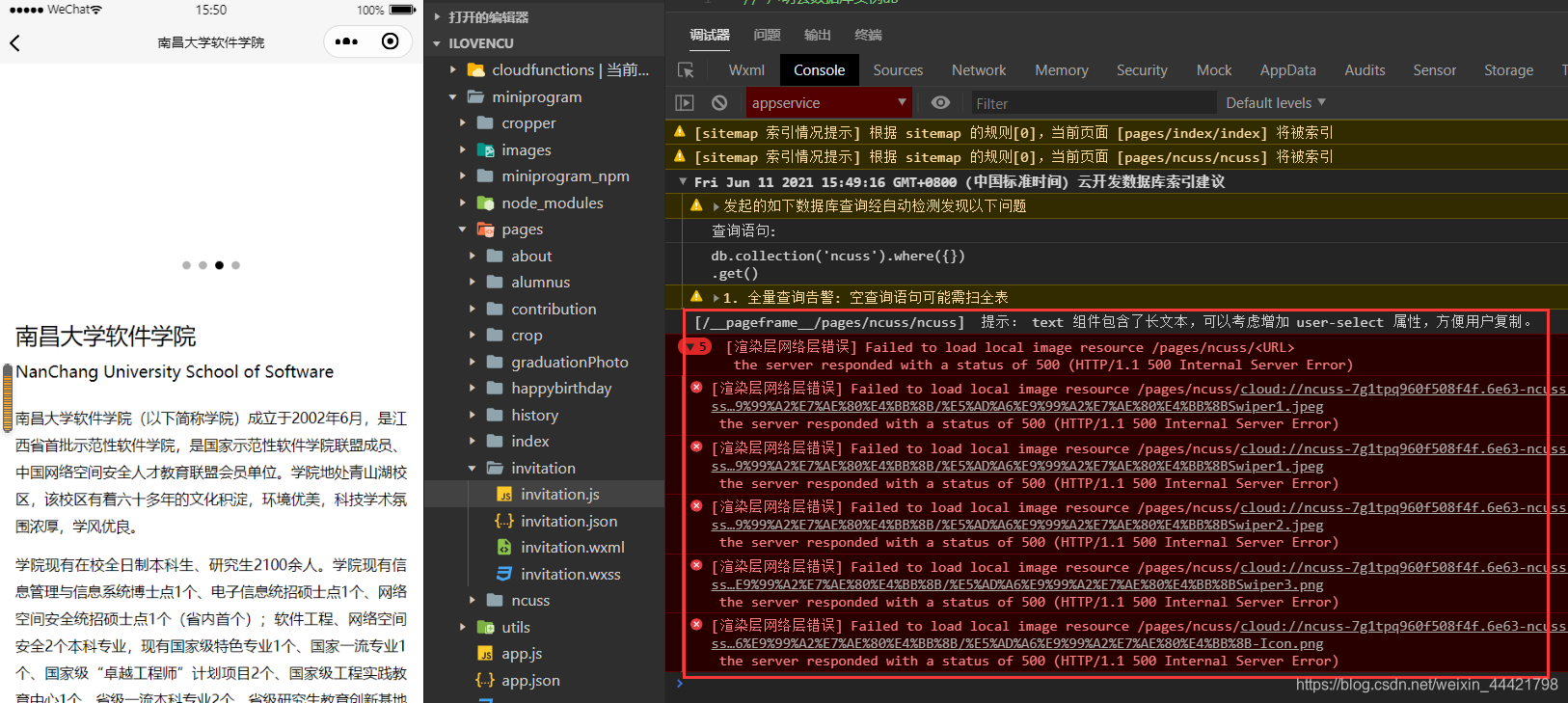Click the eye live-expression icon
Image resolution: width=1568 pixels, height=703 pixels.
coord(940,102)
